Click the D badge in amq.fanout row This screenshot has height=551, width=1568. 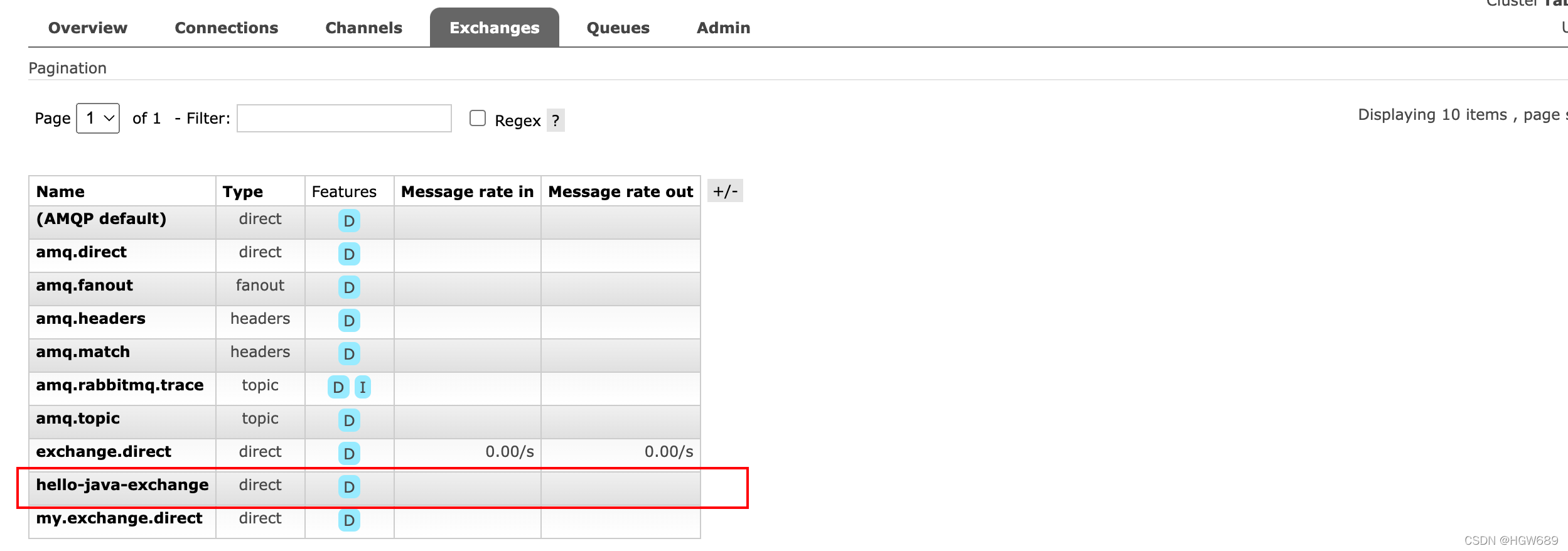(x=349, y=287)
